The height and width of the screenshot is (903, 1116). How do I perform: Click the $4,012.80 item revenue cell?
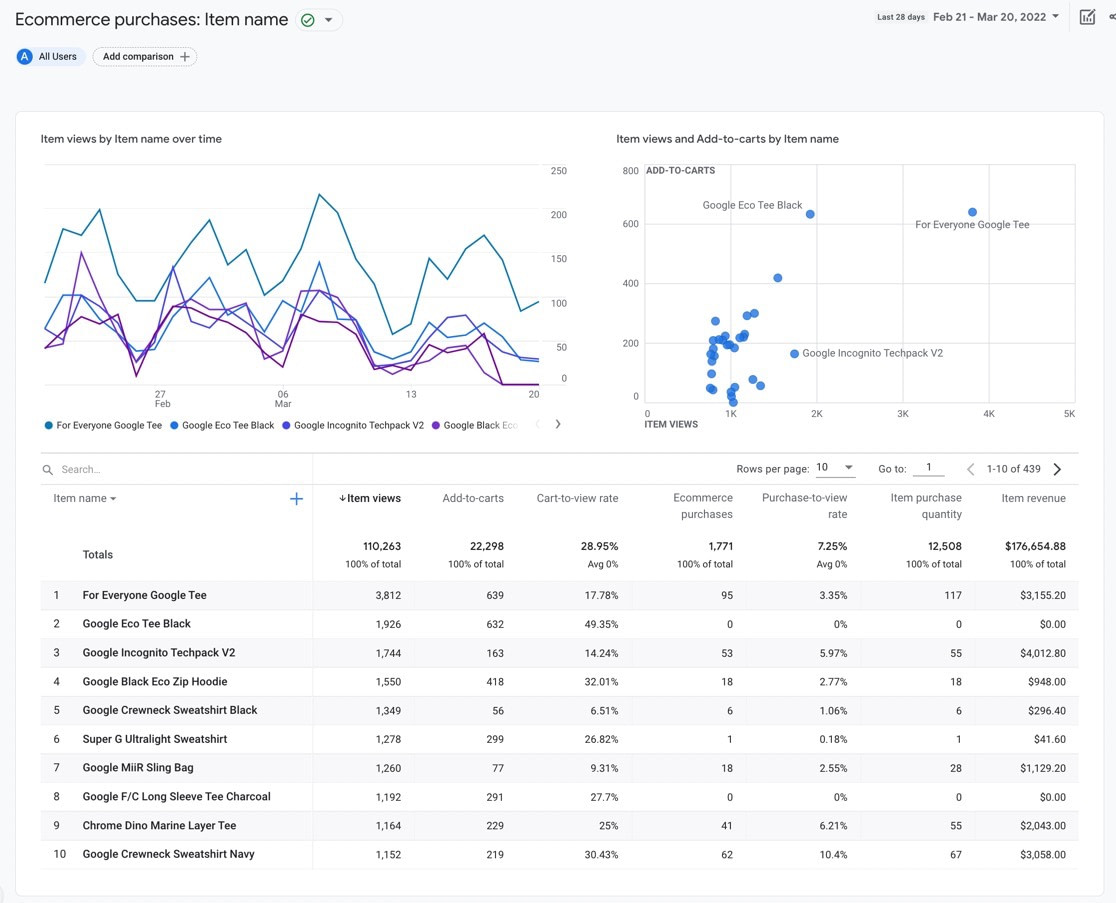point(1043,653)
